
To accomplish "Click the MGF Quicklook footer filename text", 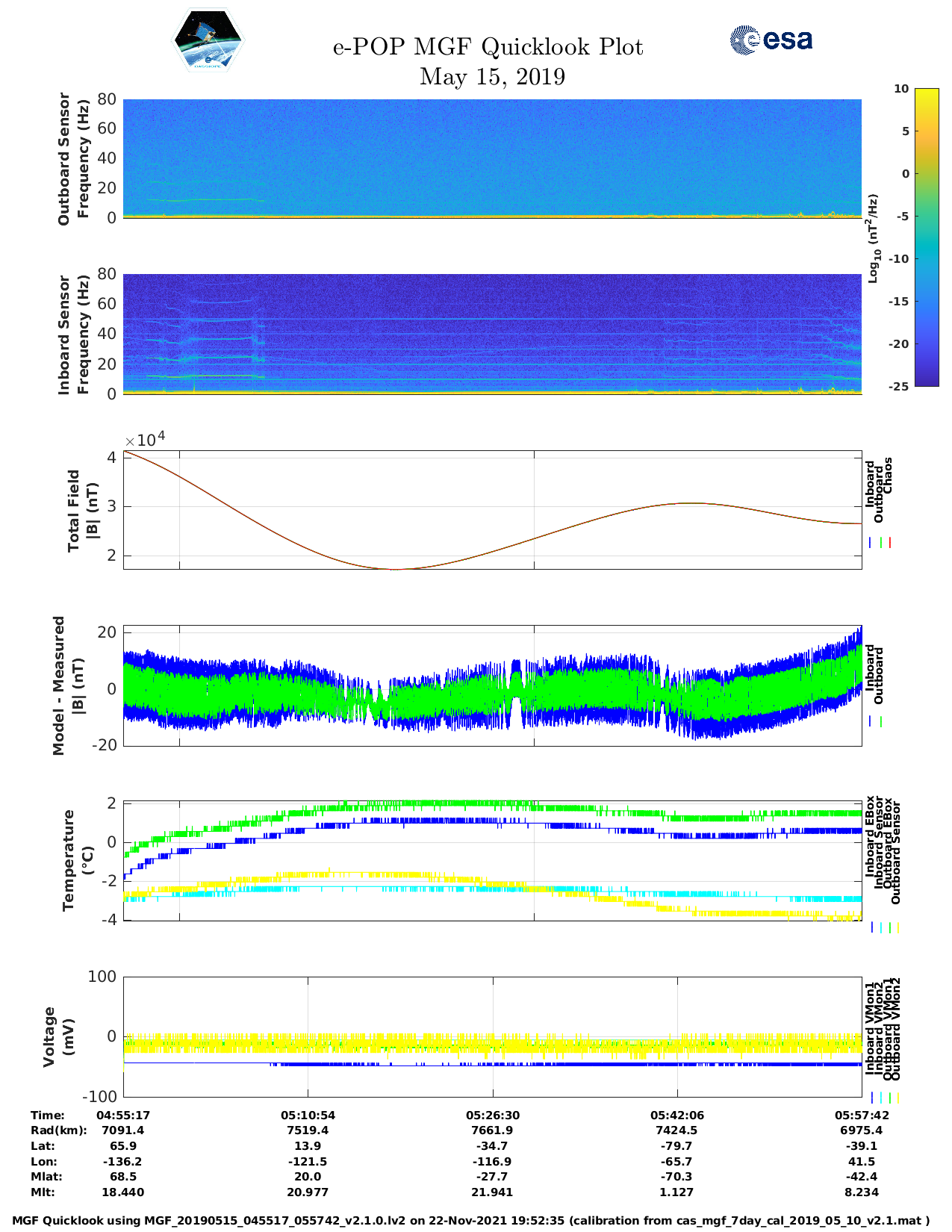I will [x=470, y=1221].
